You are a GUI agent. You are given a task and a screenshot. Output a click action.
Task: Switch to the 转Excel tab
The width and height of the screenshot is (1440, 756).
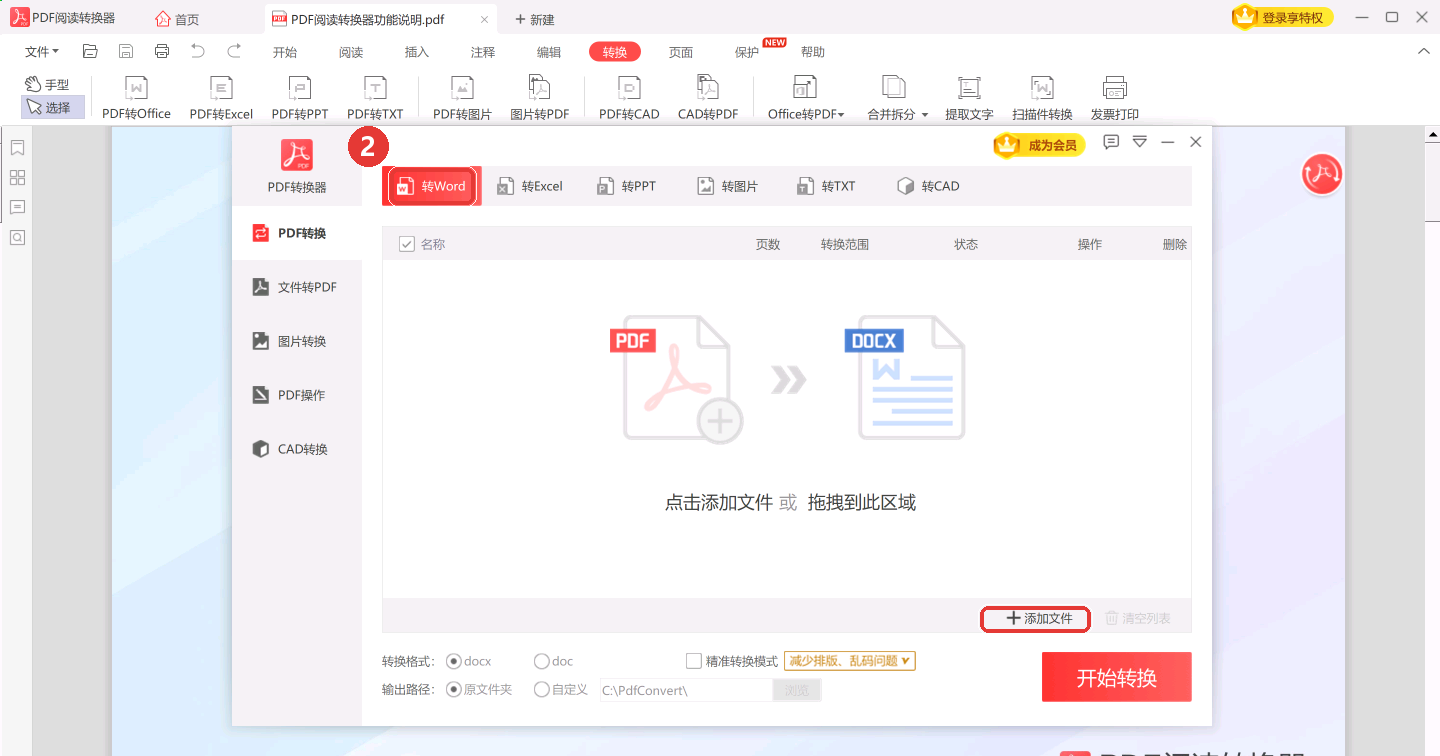point(530,186)
